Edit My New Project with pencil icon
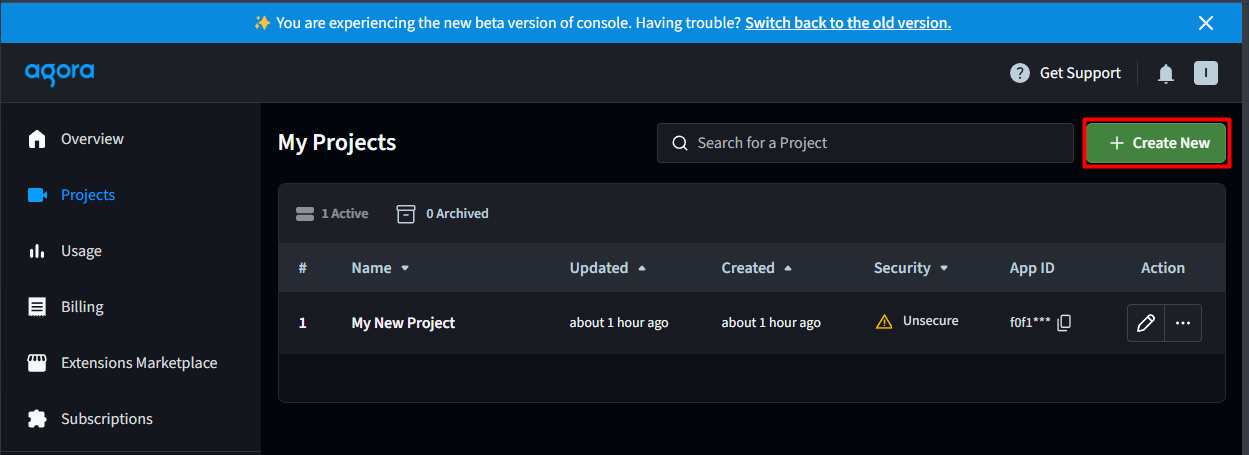 (1146, 323)
